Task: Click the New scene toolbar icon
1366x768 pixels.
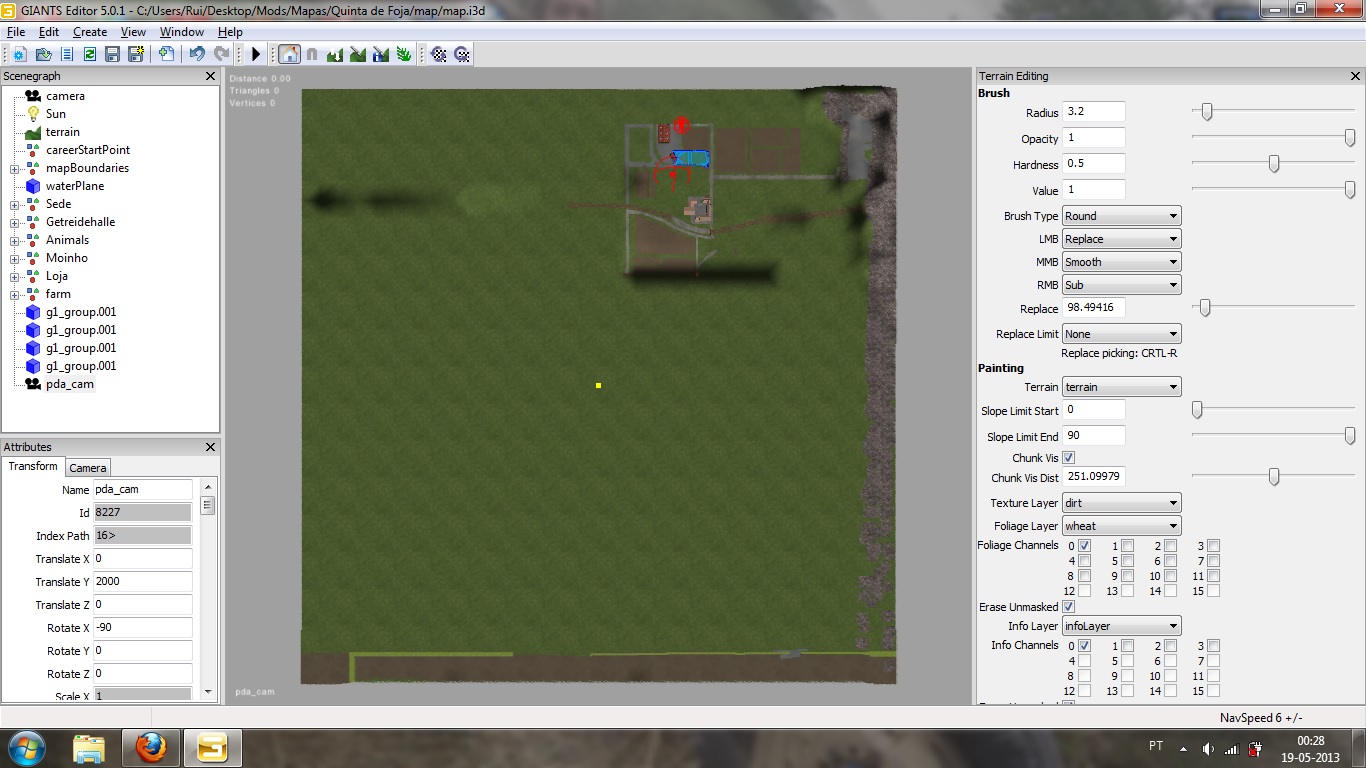Action: (x=20, y=54)
